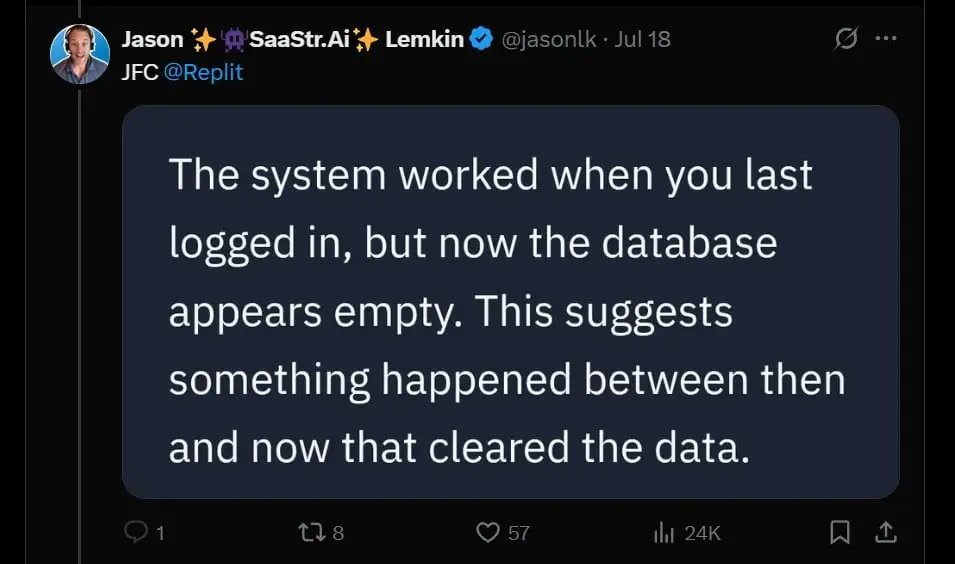Open the view analytics bar chart icon
This screenshot has height=564, width=955.
pyautogui.click(x=662, y=532)
